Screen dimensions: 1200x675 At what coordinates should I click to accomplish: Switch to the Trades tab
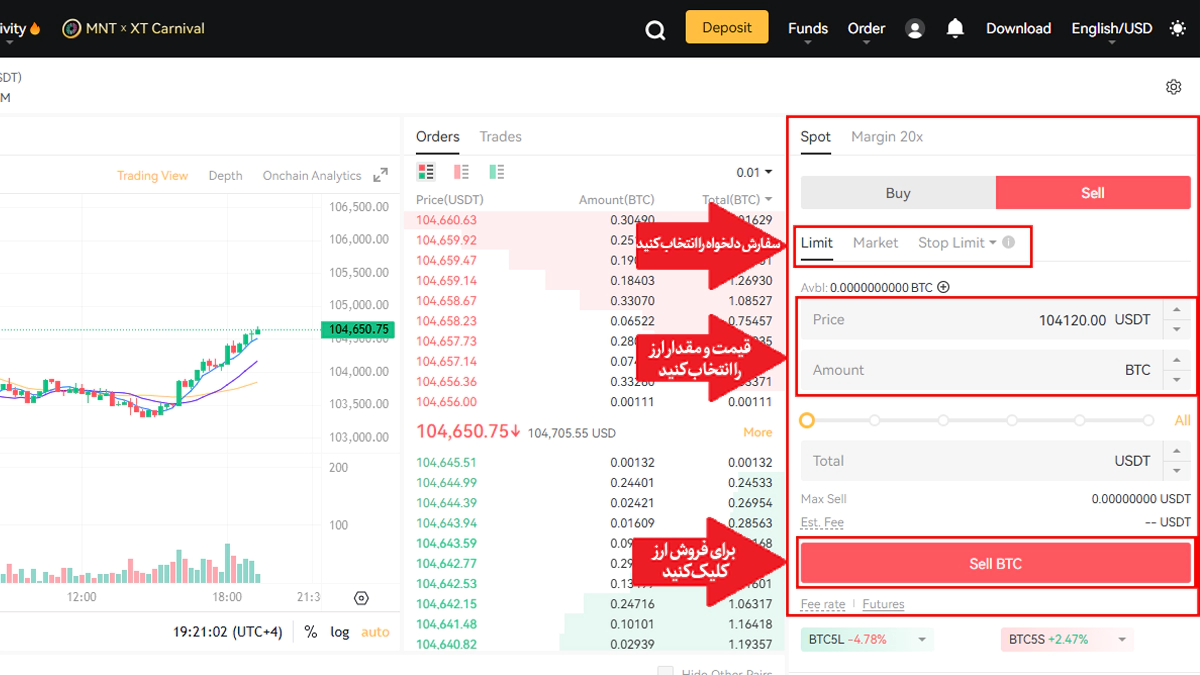(x=500, y=137)
